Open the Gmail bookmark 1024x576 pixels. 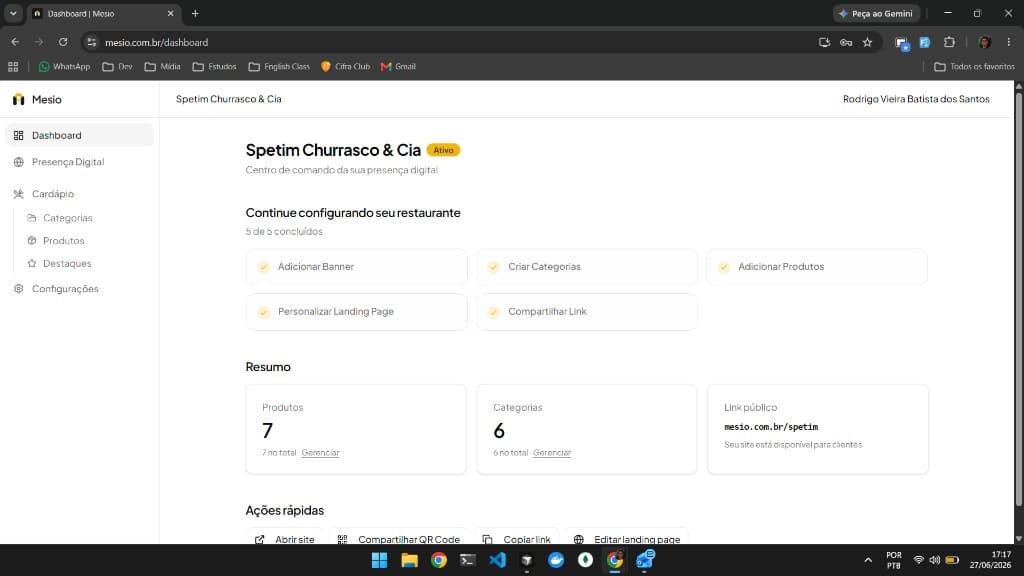[398, 67]
